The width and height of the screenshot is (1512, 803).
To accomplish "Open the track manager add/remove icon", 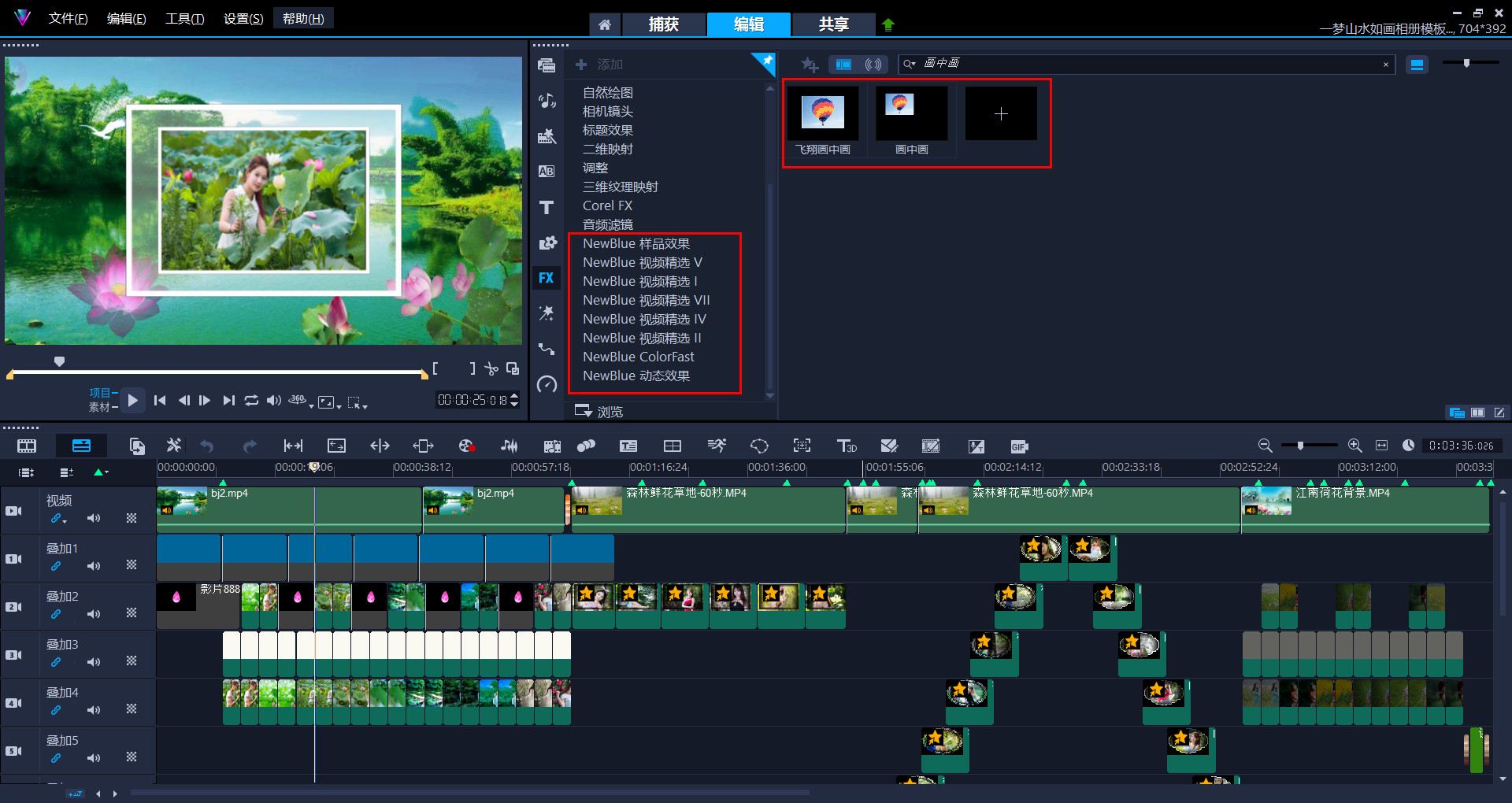I will (x=66, y=472).
